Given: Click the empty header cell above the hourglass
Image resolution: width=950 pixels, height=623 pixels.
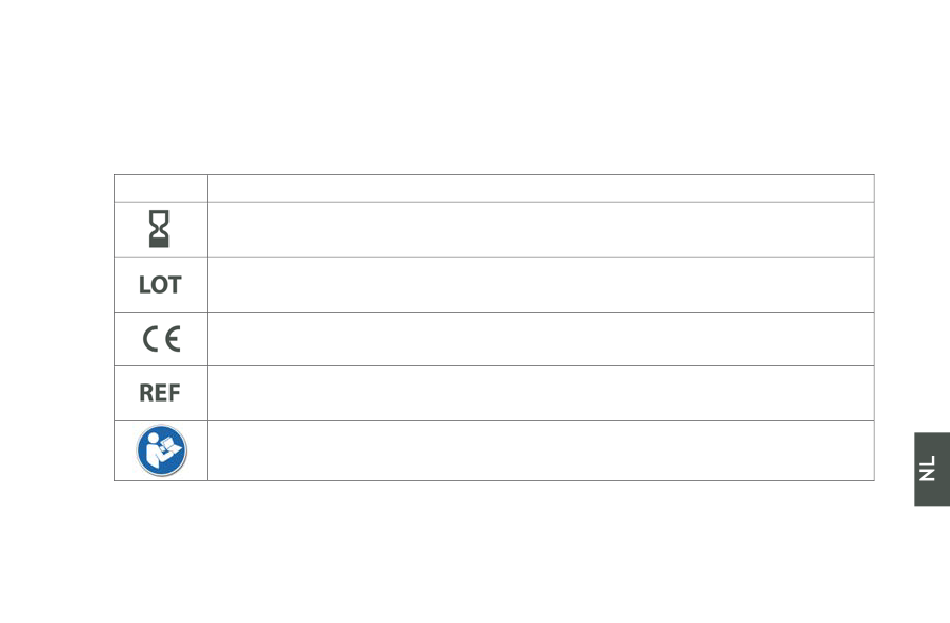Looking at the screenshot, I should (x=161, y=188).
